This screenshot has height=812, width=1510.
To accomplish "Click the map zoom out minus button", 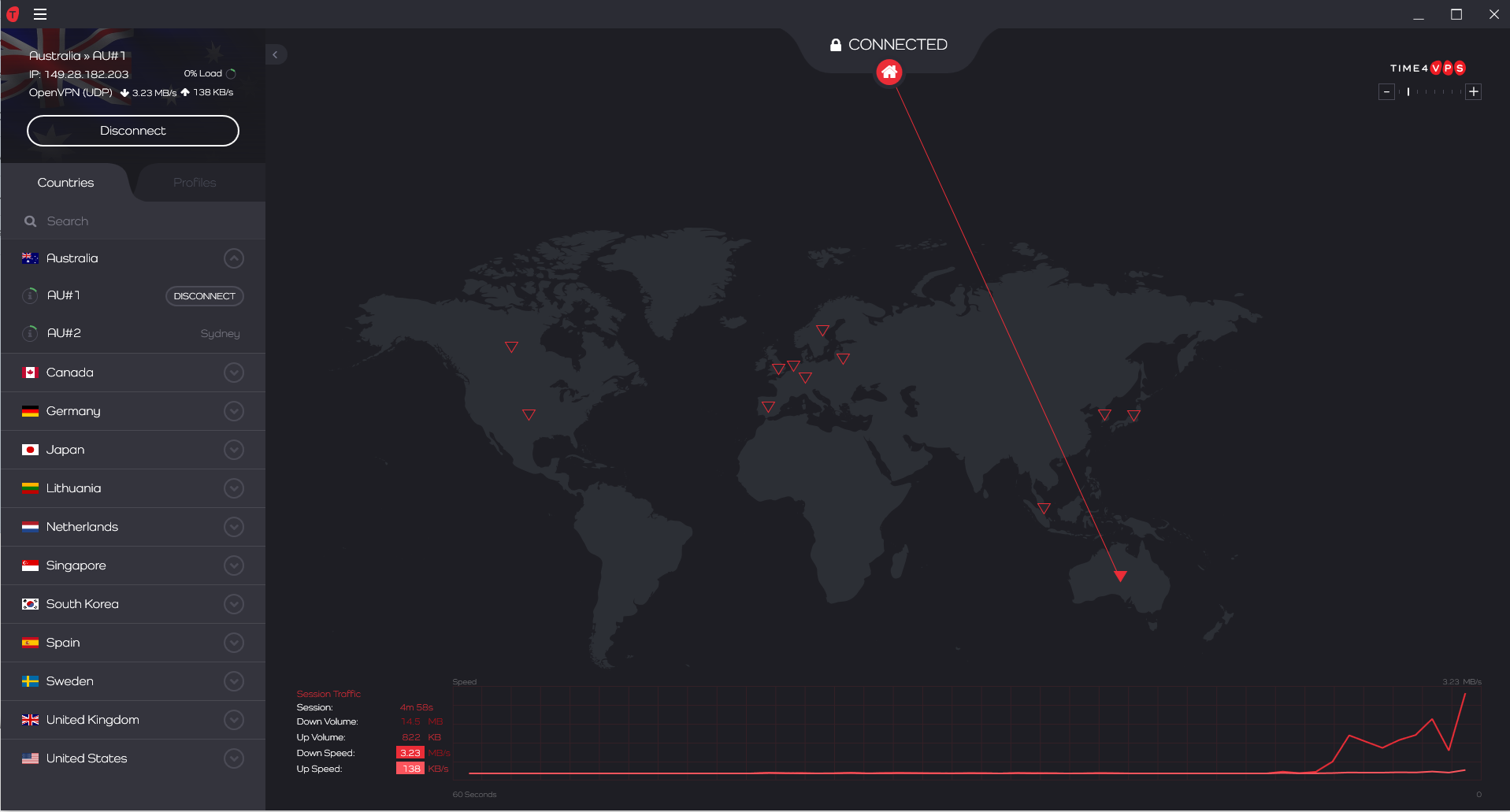I will tap(1387, 92).
